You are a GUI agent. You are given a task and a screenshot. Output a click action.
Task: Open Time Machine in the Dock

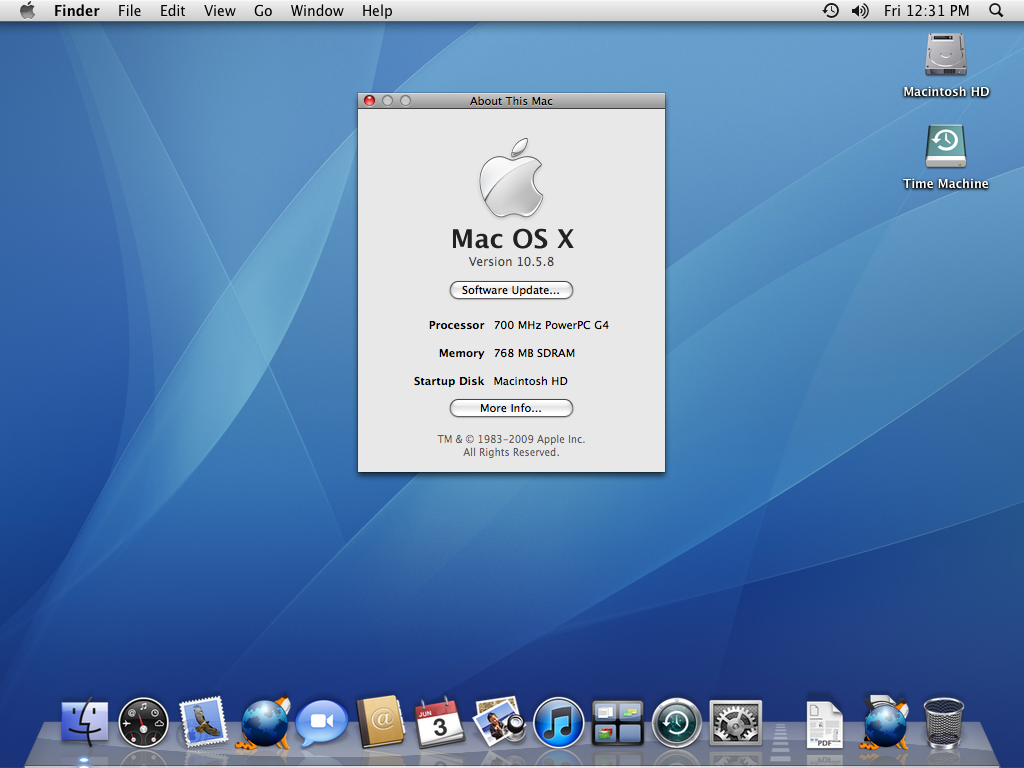point(677,722)
